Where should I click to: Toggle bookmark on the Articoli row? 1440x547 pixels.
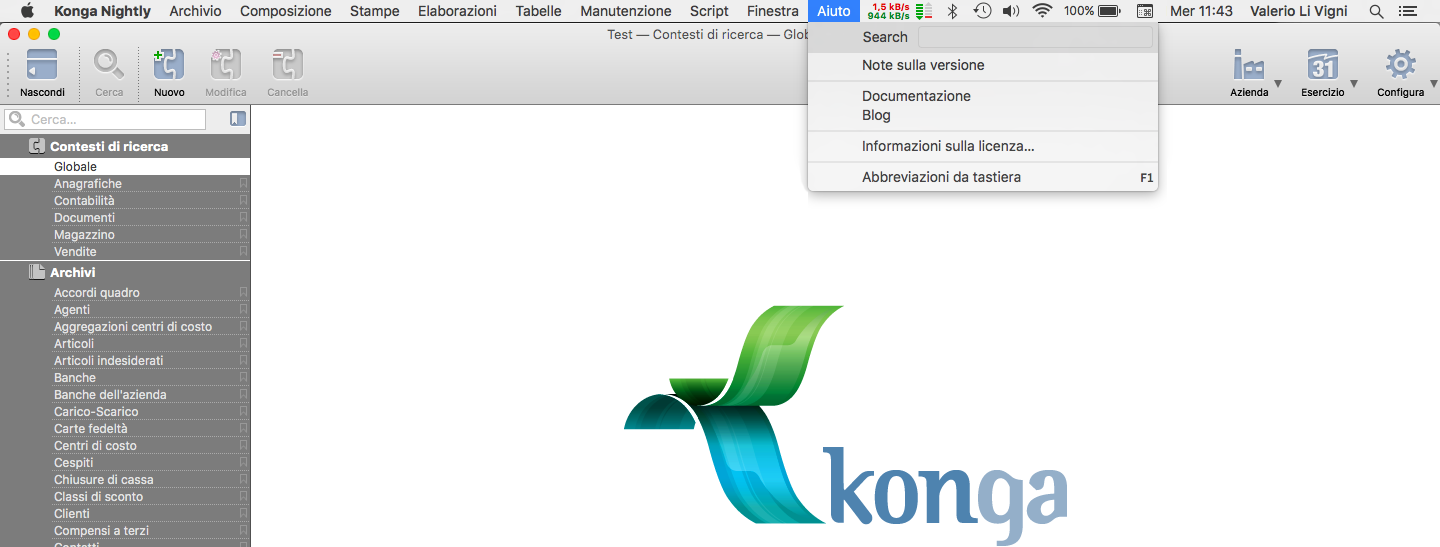pyautogui.click(x=243, y=344)
